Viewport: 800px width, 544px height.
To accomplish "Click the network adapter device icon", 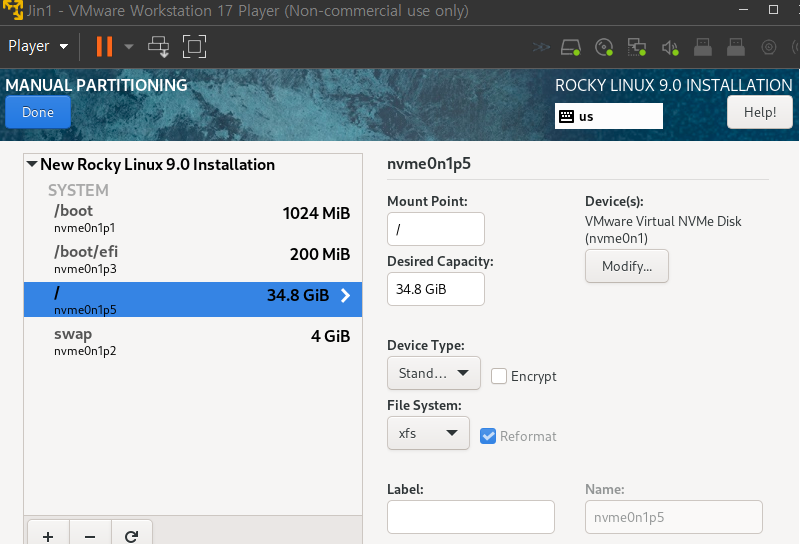I will point(636,47).
